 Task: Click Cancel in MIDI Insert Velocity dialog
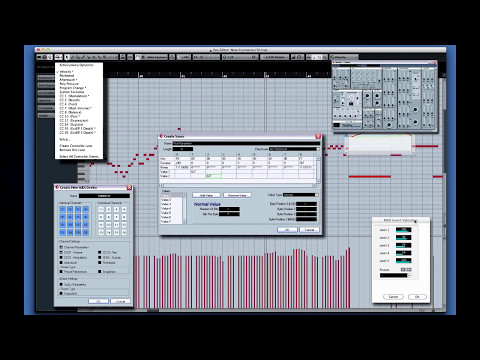(x=393, y=297)
